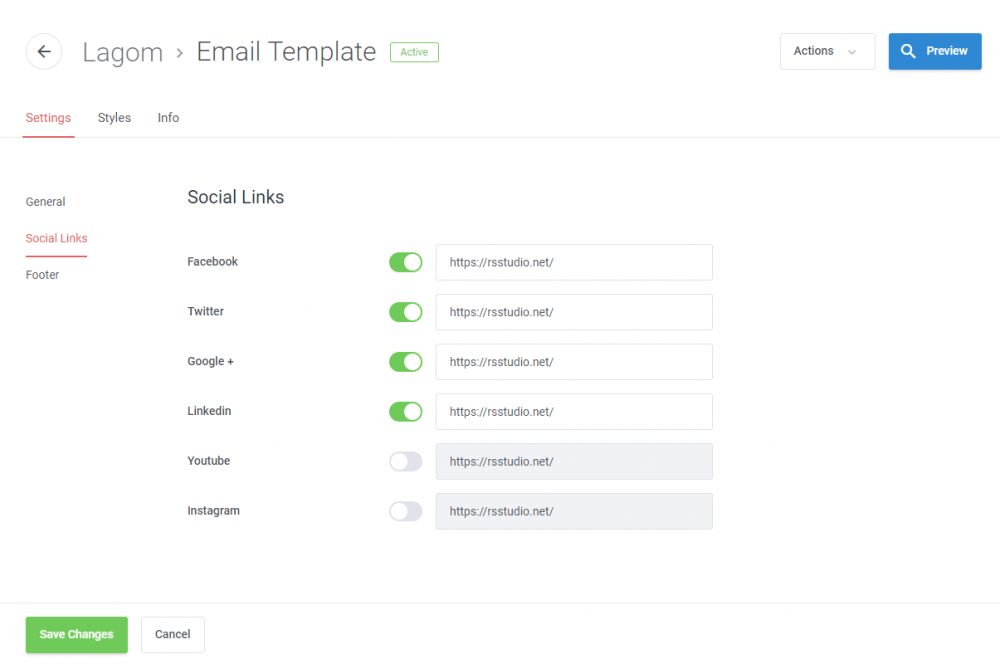
Task: Open the General settings section
Action: (x=45, y=201)
